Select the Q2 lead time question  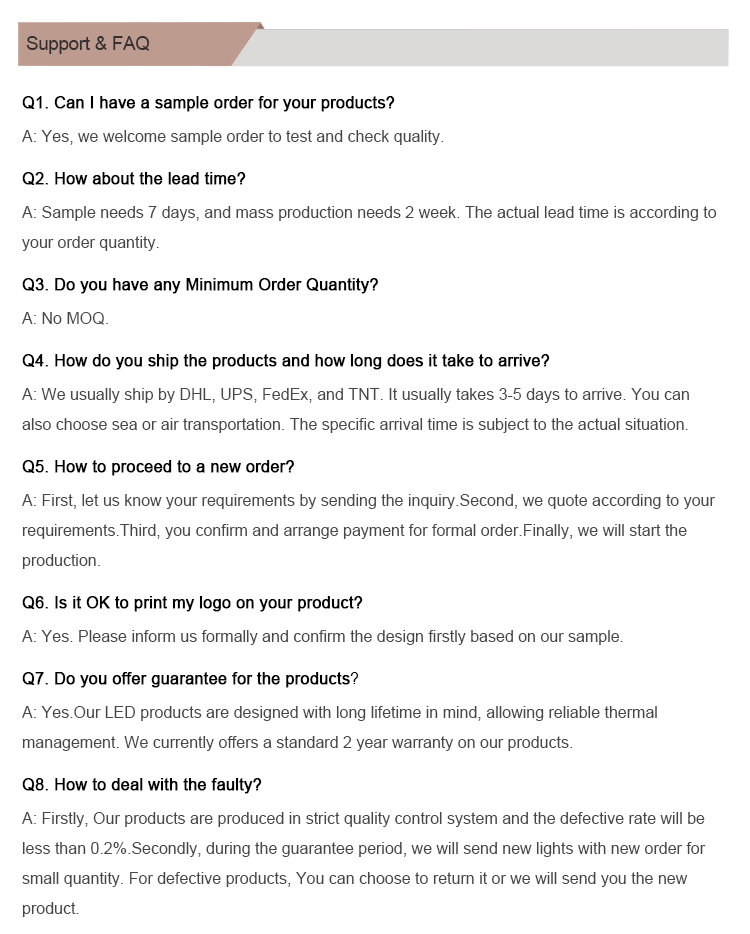133,179
